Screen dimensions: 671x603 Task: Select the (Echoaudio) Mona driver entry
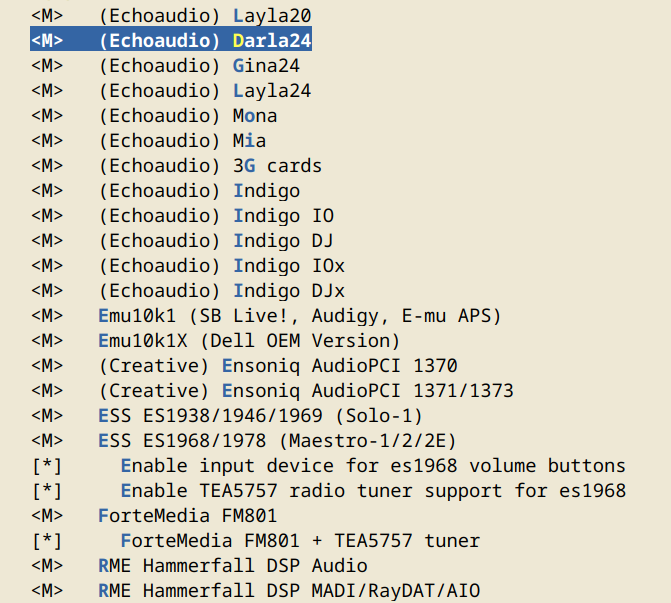click(188, 116)
